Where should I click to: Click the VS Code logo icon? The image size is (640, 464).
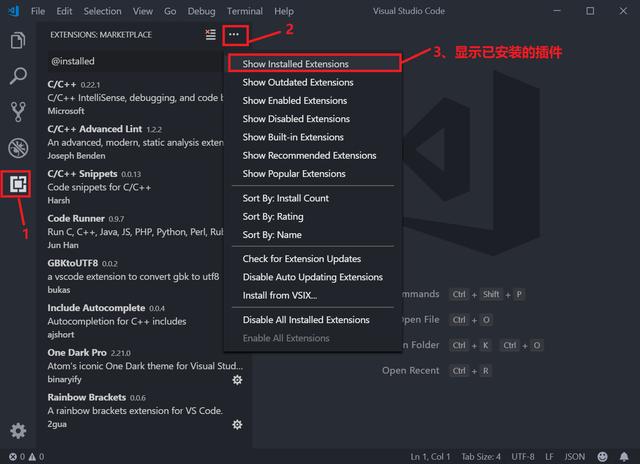13,11
